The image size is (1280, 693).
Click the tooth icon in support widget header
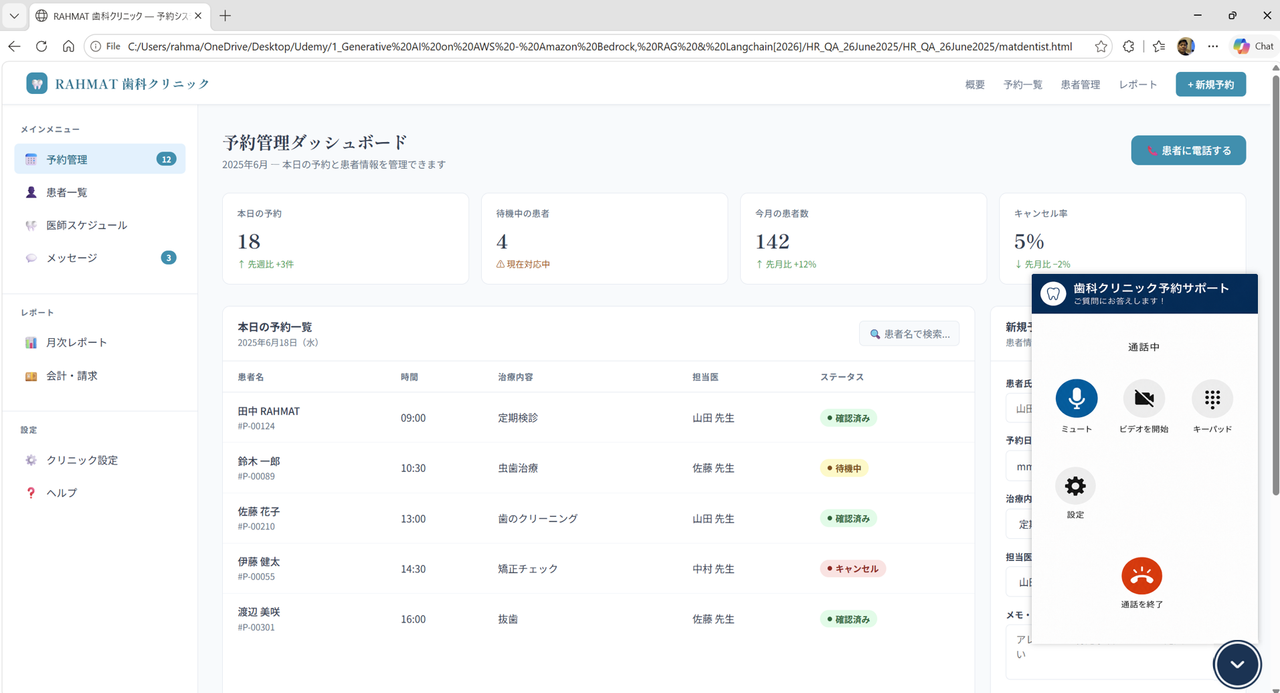click(1052, 294)
